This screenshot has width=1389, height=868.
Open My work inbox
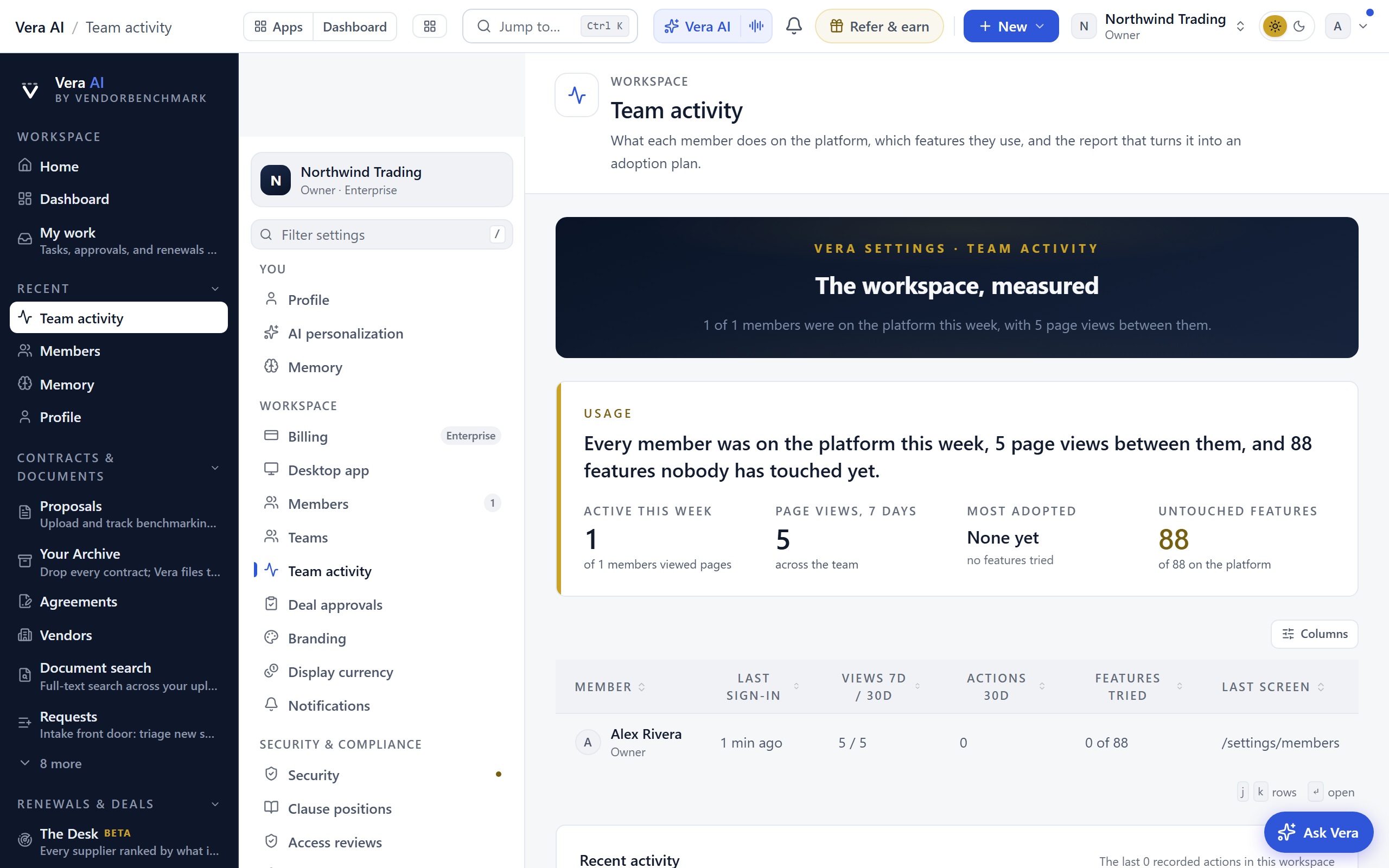[119, 240]
